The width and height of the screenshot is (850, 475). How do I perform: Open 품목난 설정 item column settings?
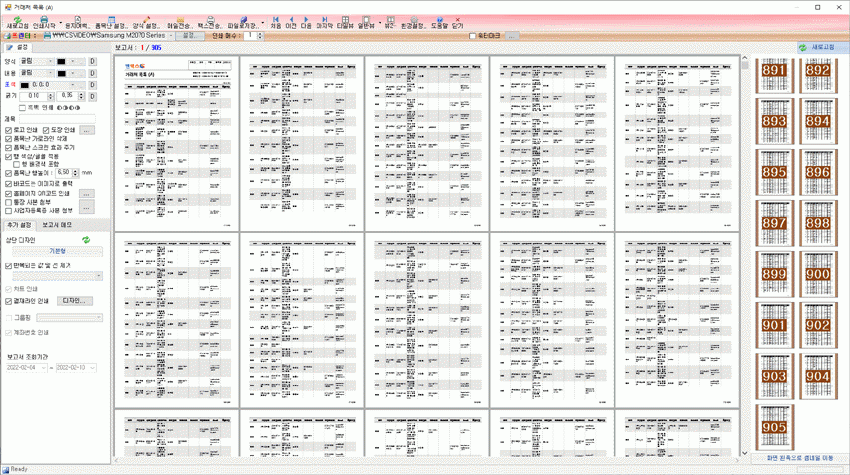pos(111,23)
